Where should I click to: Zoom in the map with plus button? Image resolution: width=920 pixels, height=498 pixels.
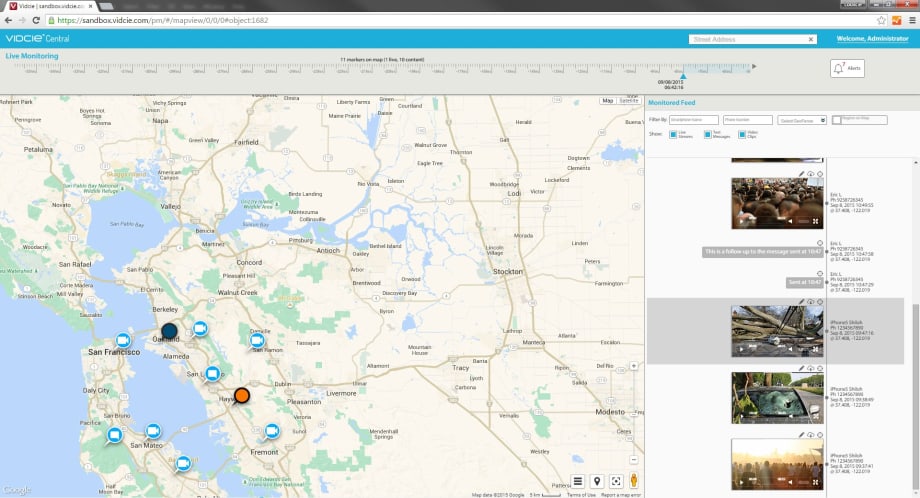click(x=634, y=365)
